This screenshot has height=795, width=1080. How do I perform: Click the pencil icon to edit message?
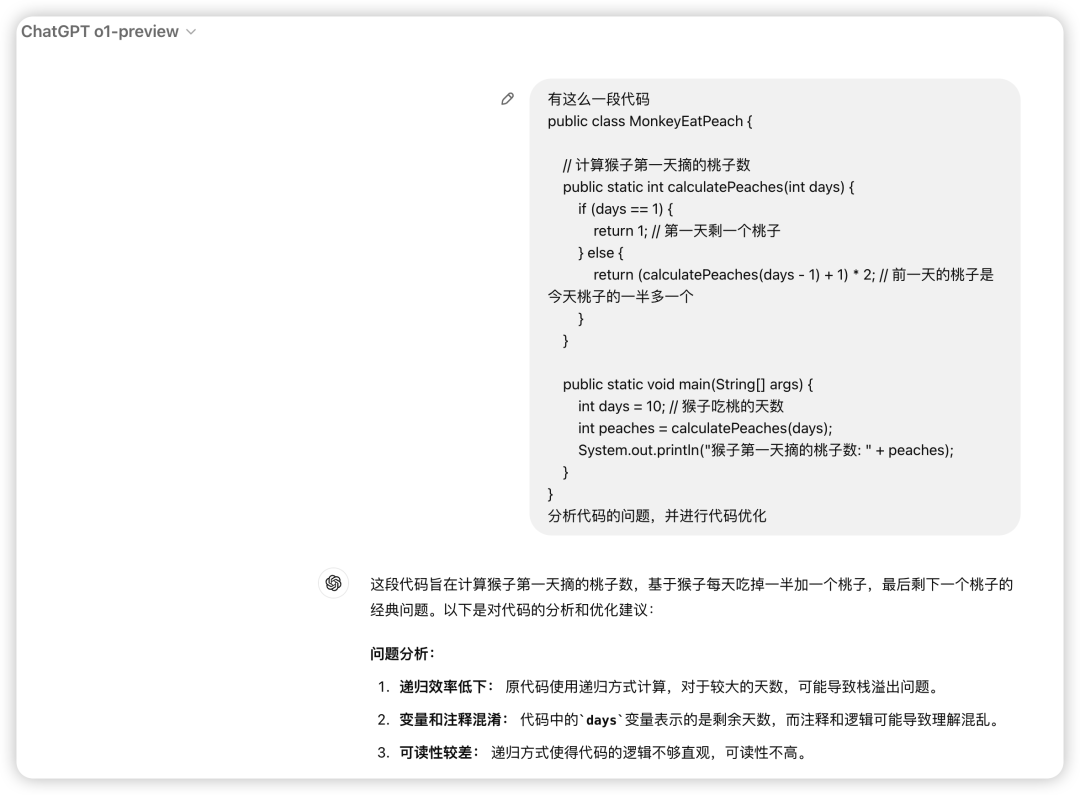[508, 99]
